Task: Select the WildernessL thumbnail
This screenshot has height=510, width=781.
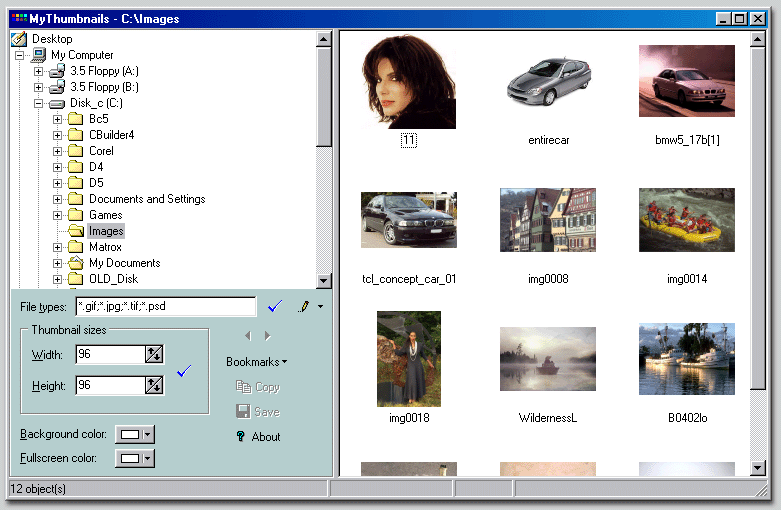Action: pyautogui.click(x=548, y=359)
